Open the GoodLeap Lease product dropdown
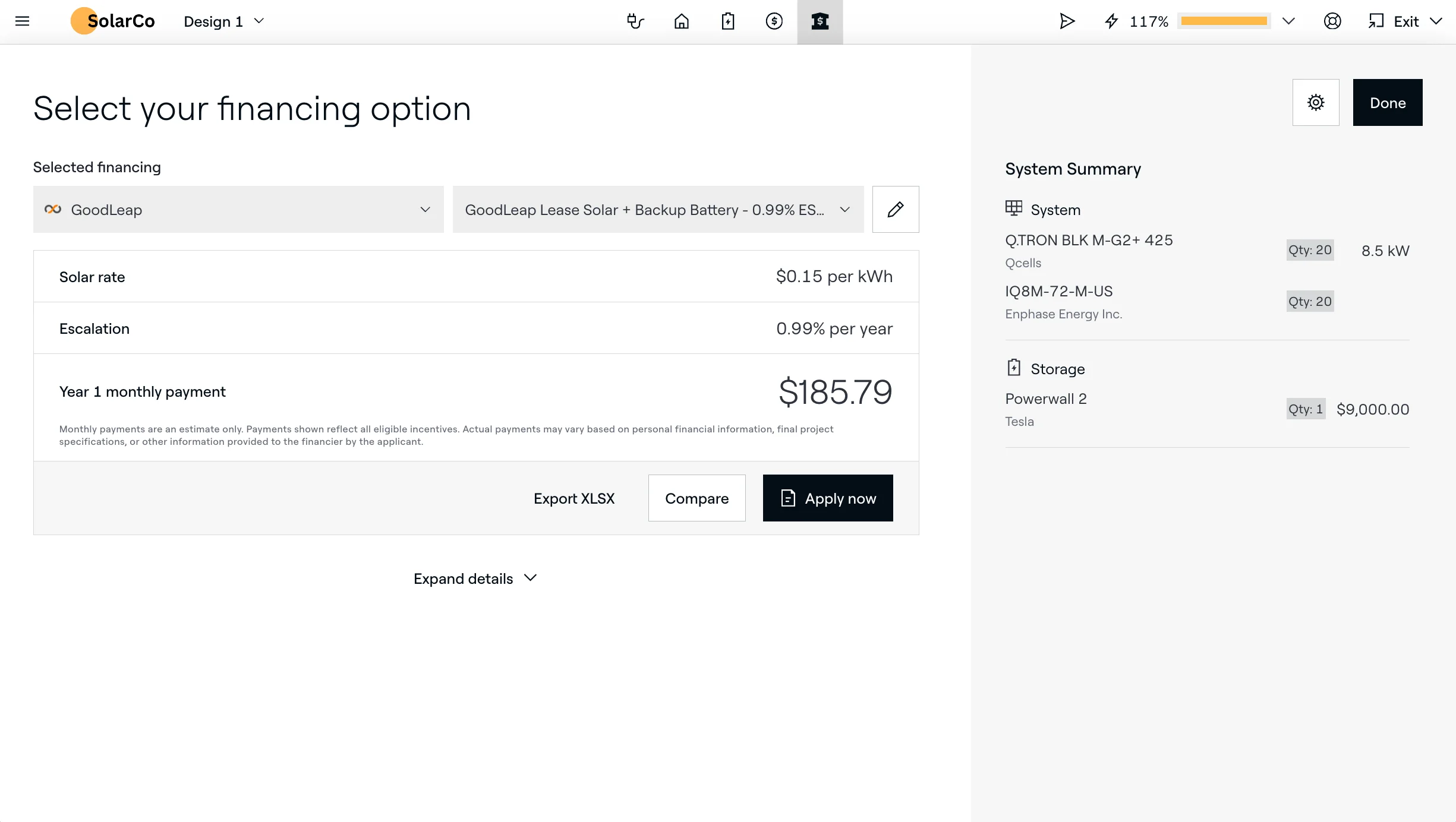Screen dimensions: 1456x822 point(658,209)
